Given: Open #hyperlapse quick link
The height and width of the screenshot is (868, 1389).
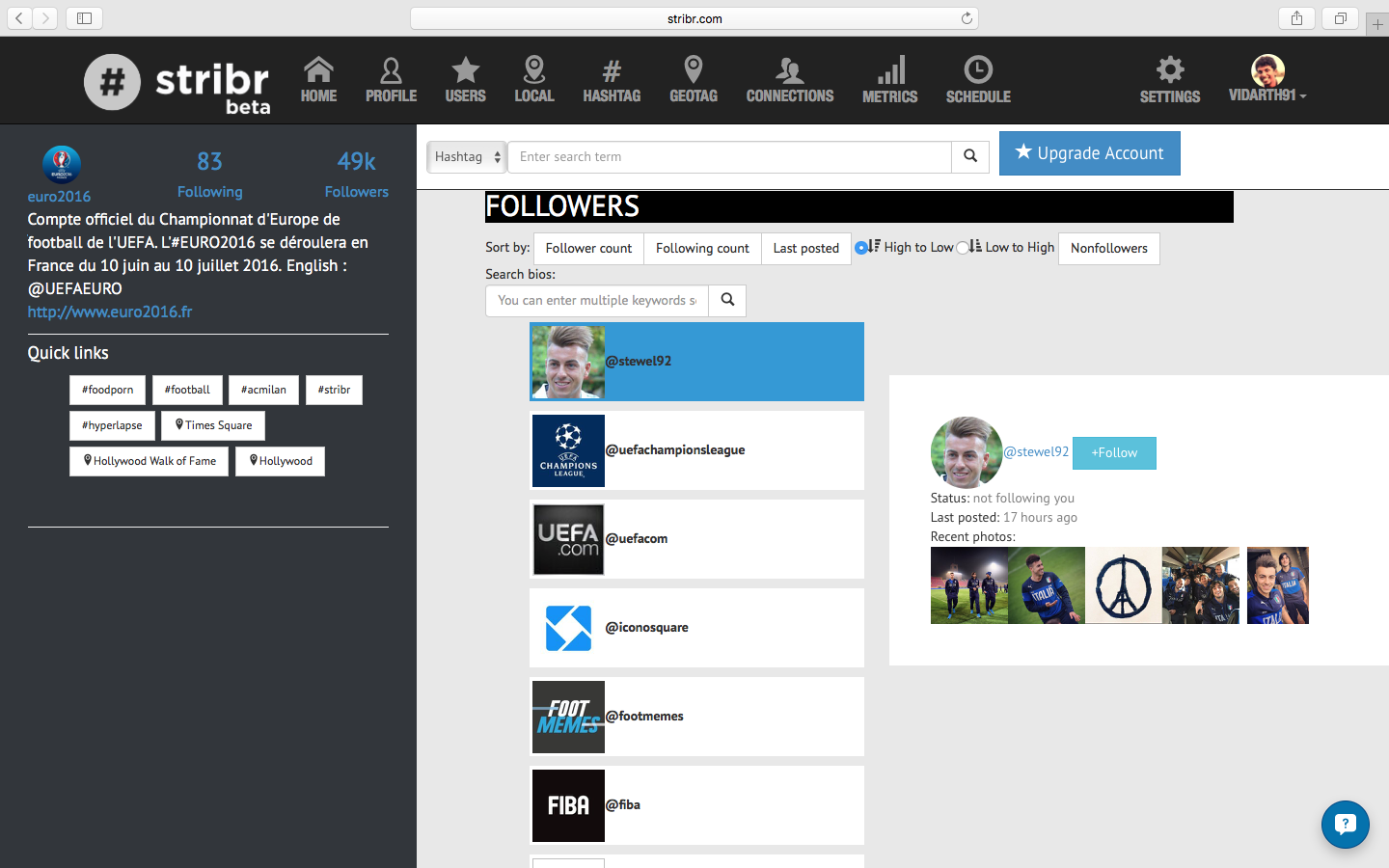Looking at the screenshot, I should coord(112,425).
